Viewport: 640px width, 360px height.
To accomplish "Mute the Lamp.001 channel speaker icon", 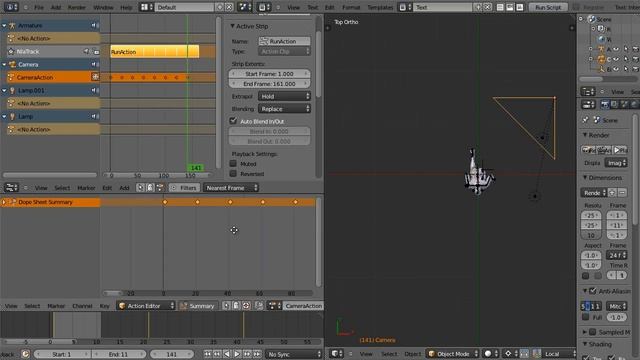I will pos(95,91).
